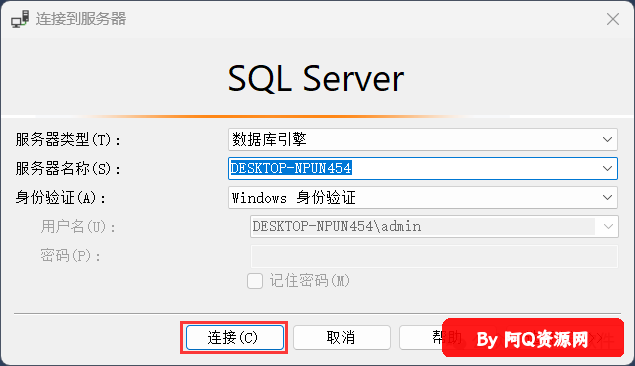Click the 用户名(U) label
This screenshot has width=635, height=366.
coord(78,227)
